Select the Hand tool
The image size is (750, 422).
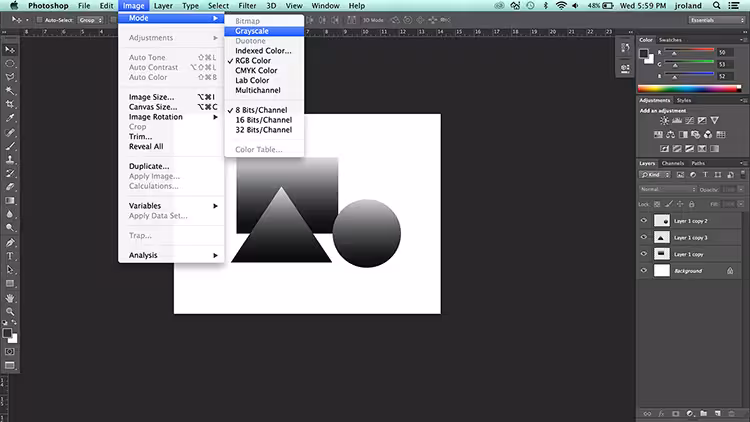(10, 298)
